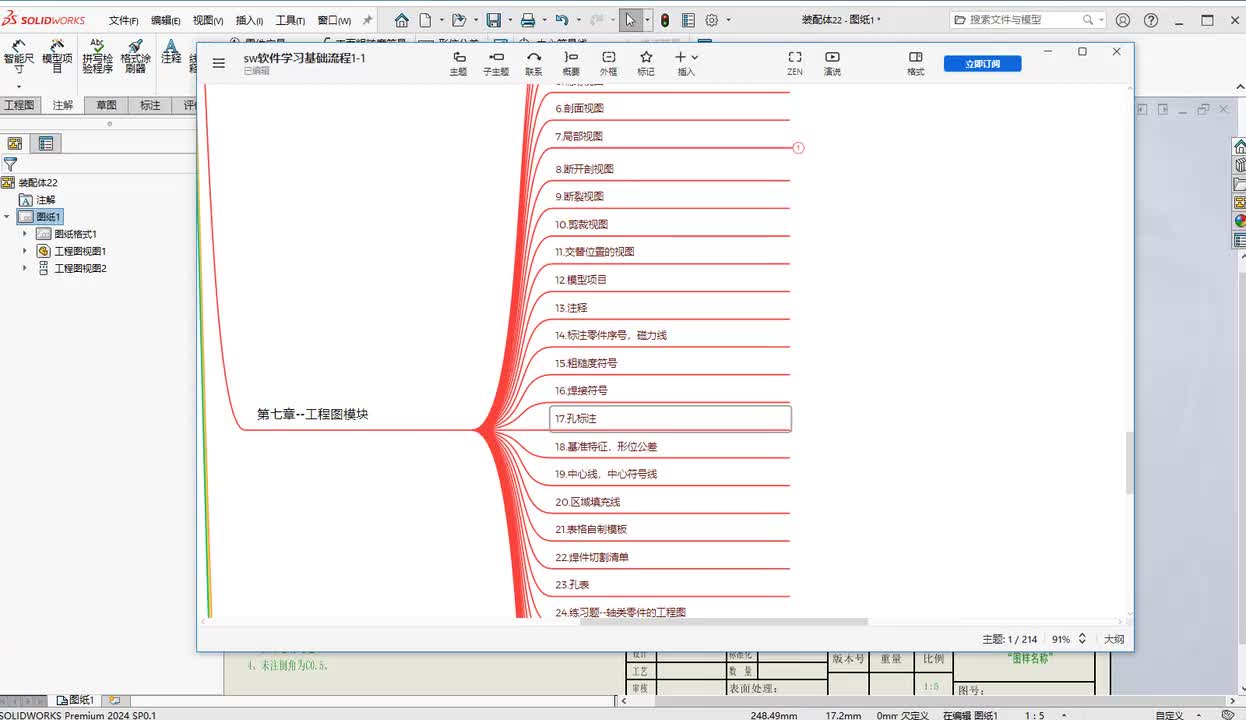Click the 子主题 subtopic tool
The height and width of the screenshot is (720, 1246).
(496, 63)
